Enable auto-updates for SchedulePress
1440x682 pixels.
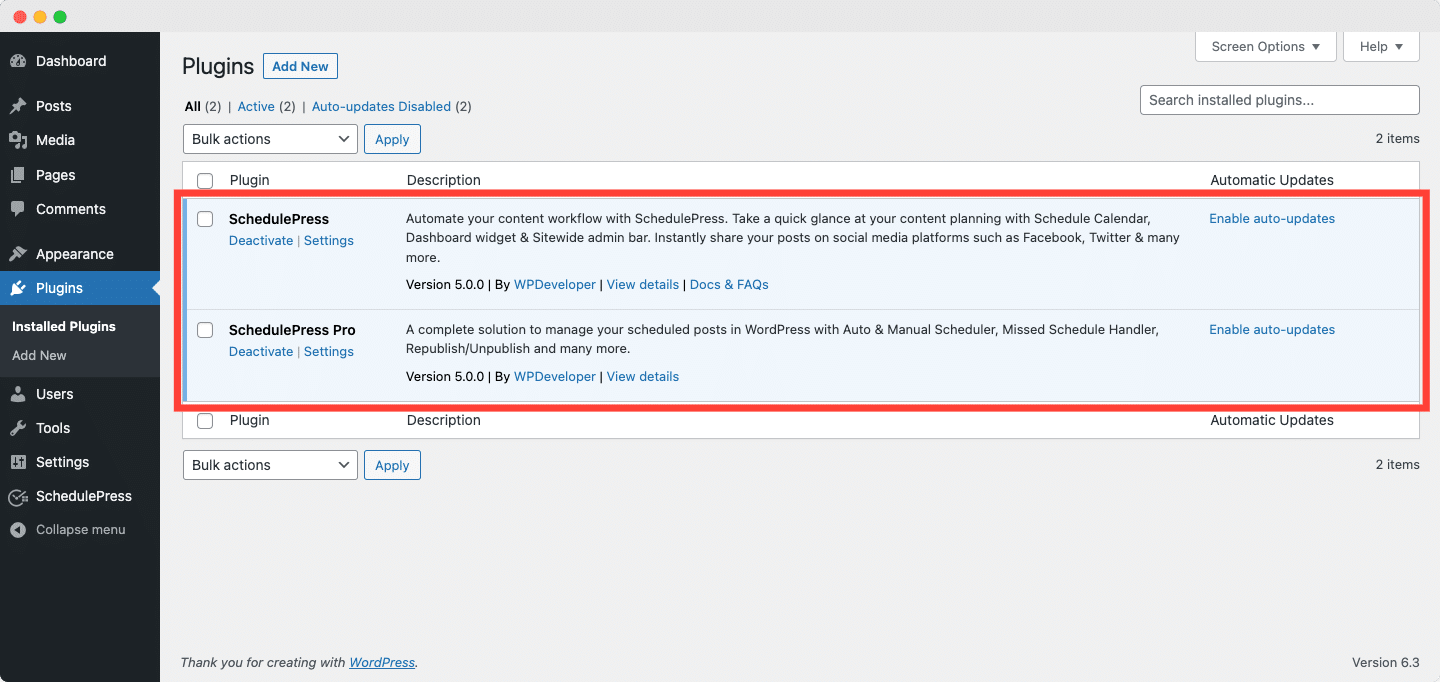point(1272,219)
